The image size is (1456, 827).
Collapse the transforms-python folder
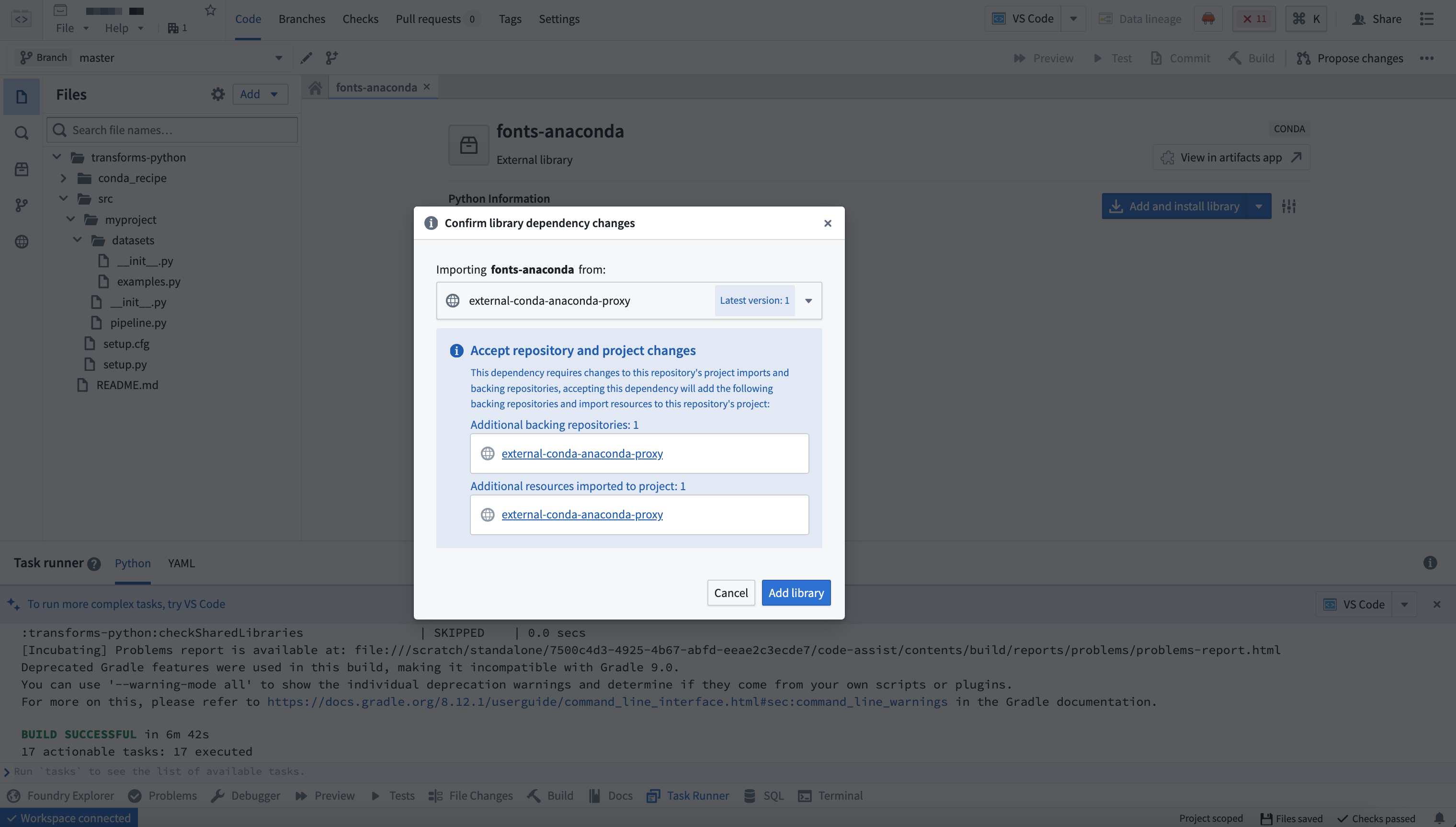(57, 157)
